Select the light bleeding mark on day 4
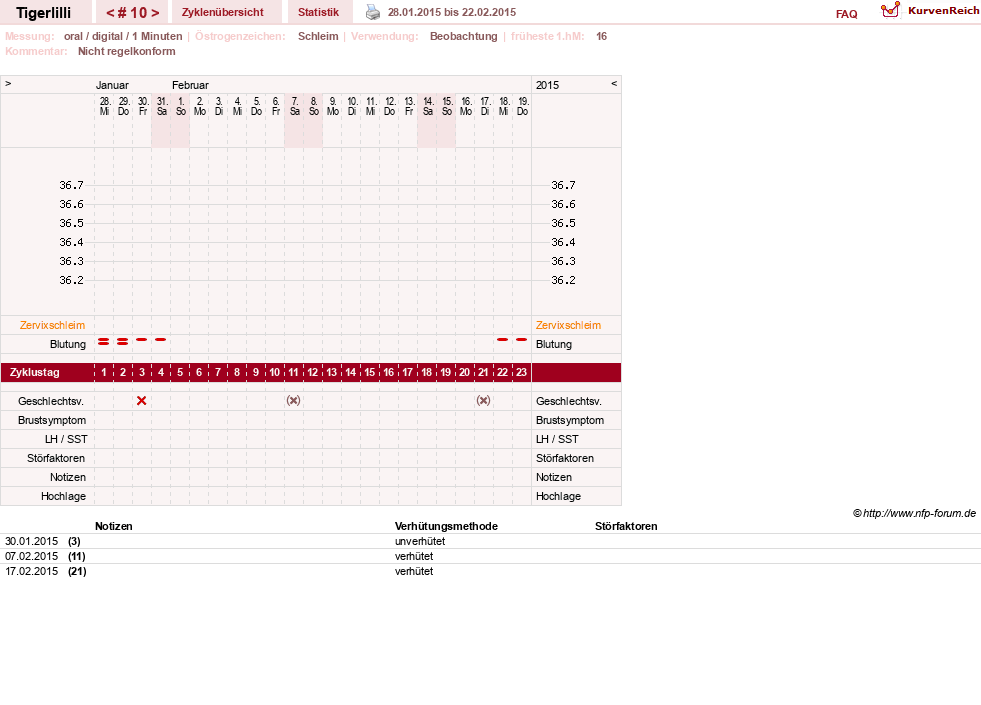 (161, 340)
